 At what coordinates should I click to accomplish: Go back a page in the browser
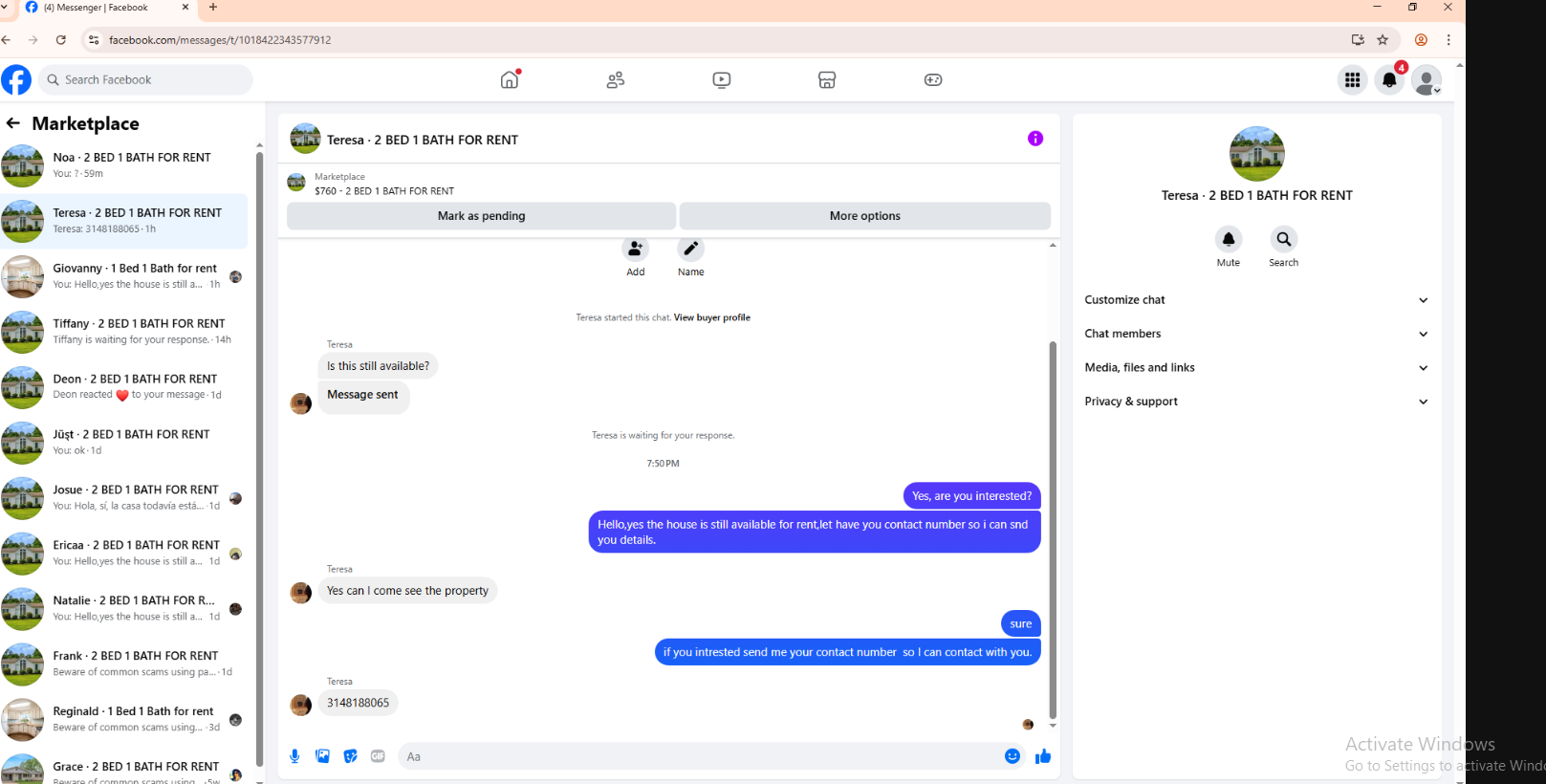click(x=7, y=40)
